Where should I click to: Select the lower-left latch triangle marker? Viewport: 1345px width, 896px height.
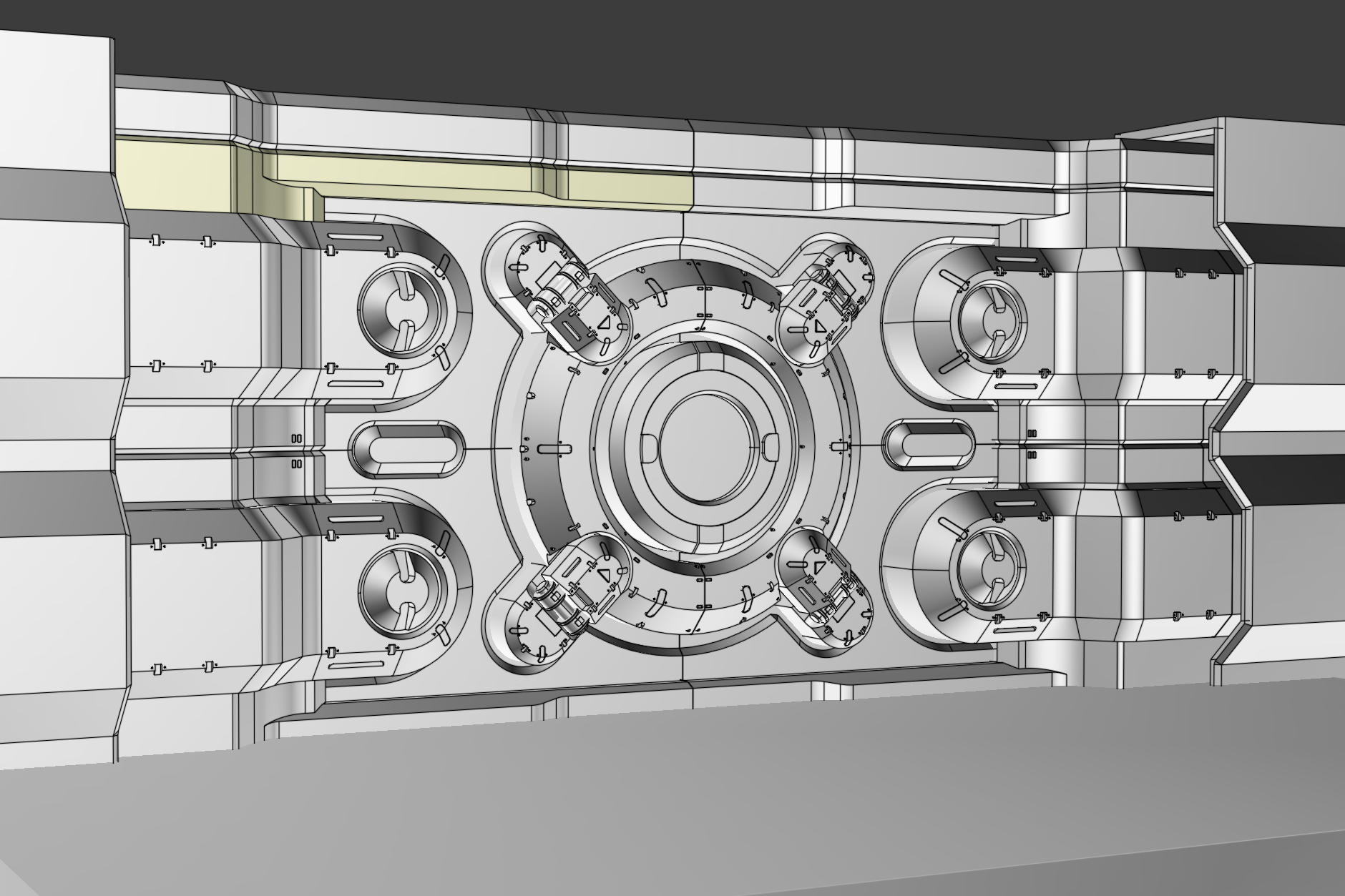click(x=605, y=573)
